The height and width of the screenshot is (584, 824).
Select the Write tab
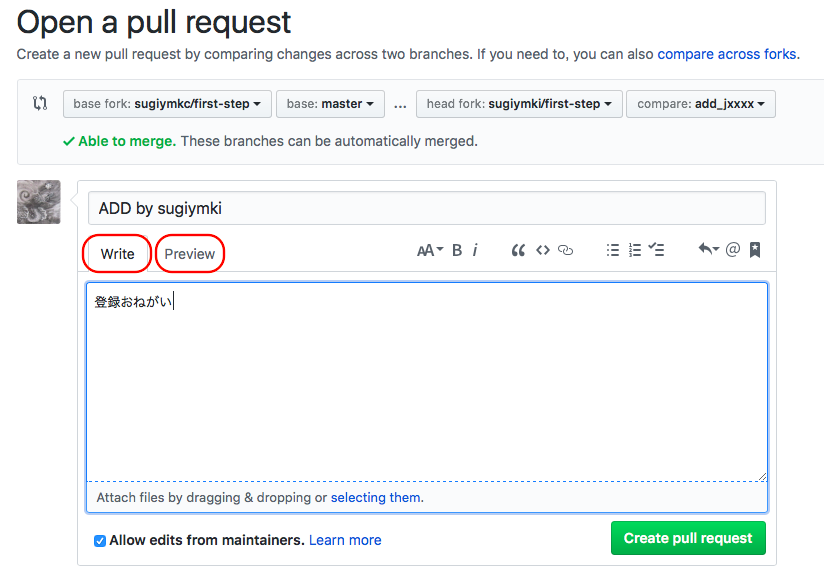(117, 254)
